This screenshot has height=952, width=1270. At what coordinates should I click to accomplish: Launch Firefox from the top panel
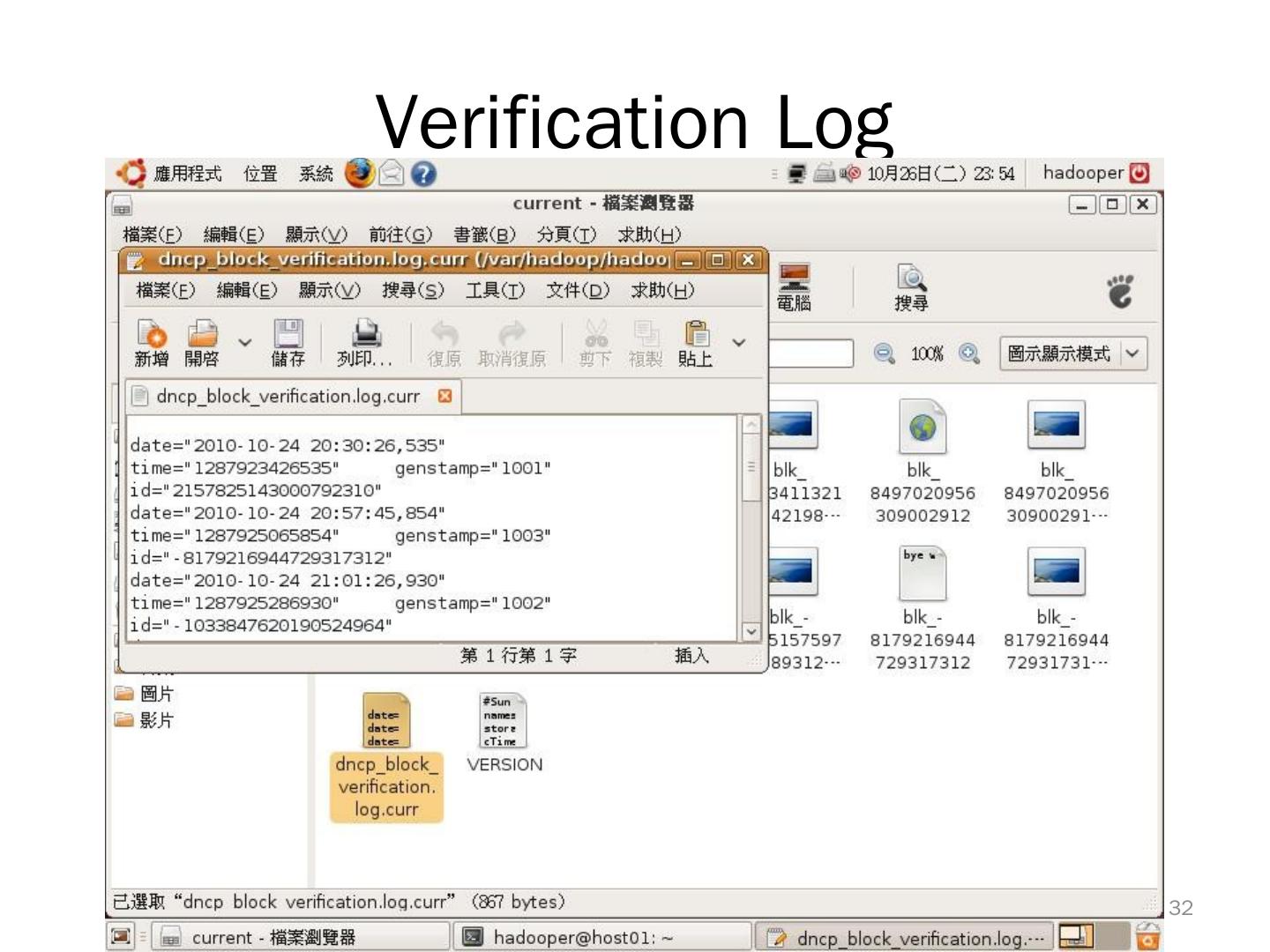point(359,174)
